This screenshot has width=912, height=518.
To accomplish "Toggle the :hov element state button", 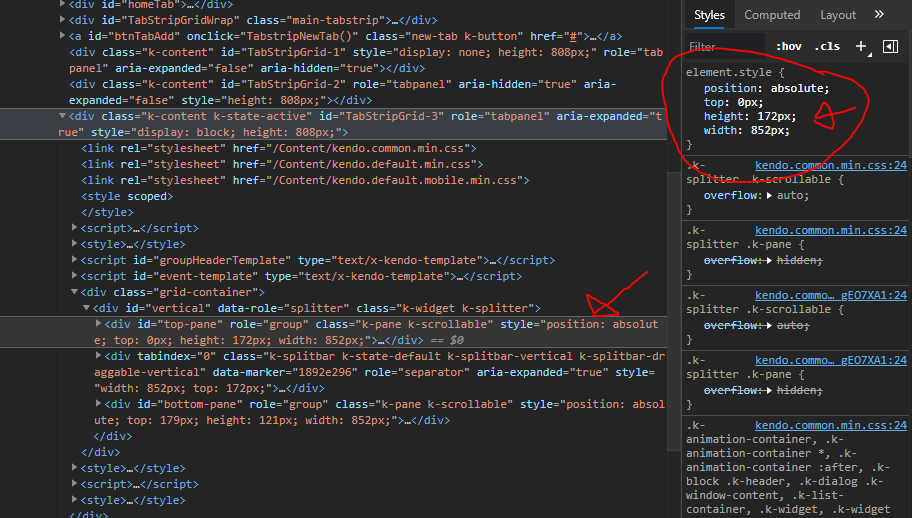I will [x=789, y=47].
